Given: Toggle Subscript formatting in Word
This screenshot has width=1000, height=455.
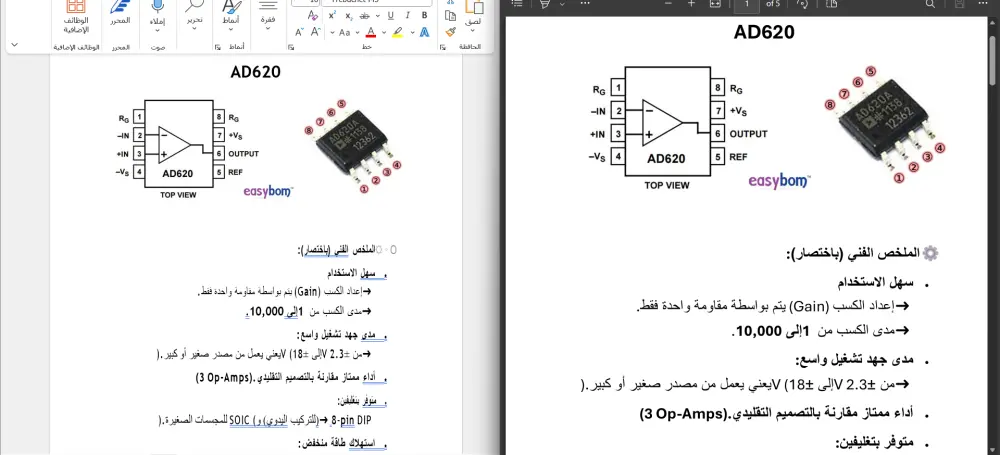Looking at the screenshot, I should coord(348,16).
